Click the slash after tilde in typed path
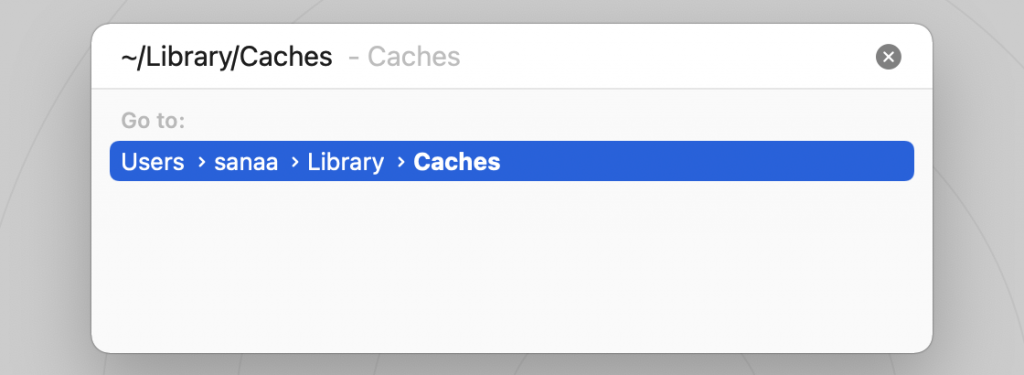The height and width of the screenshot is (375, 1024). pyautogui.click(x=140, y=57)
